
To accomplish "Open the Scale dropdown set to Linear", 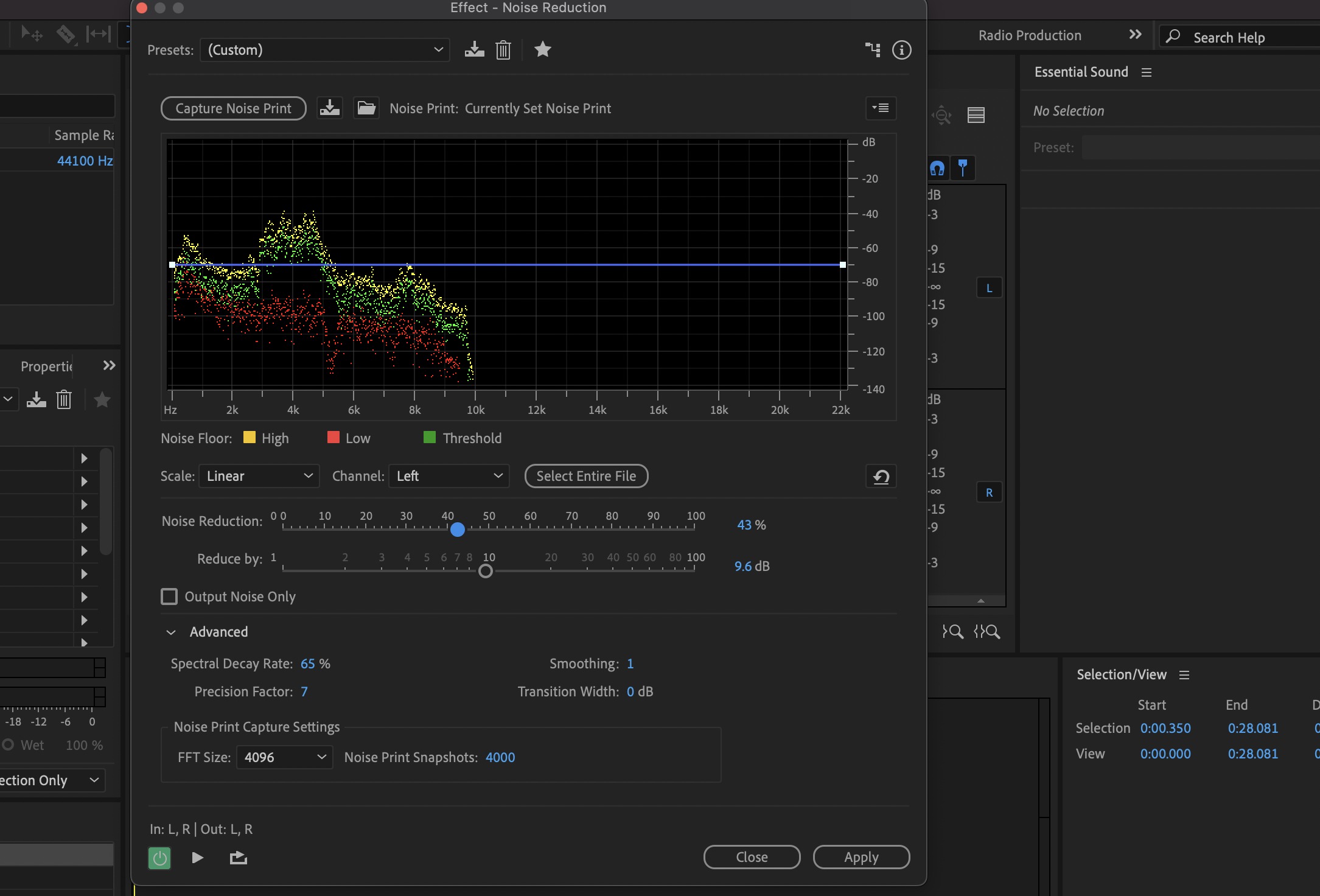I will click(x=259, y=476).
